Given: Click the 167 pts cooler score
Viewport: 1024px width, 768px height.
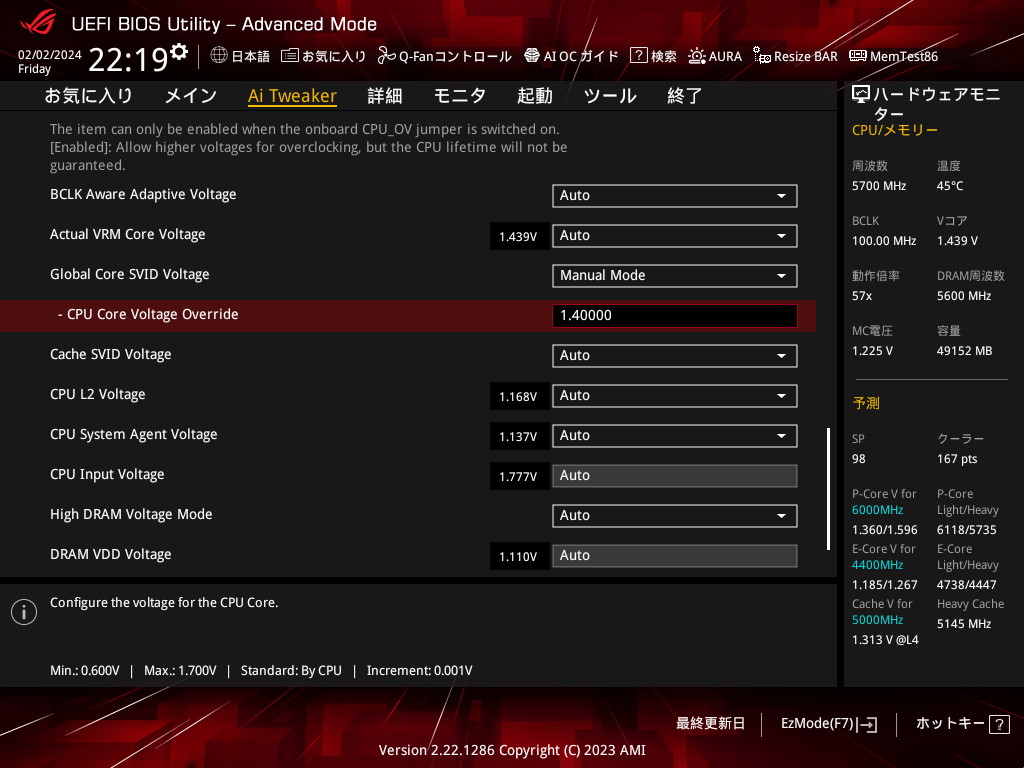Looking at the screenshot, I should pyautogui.click(x=957, y=459).
